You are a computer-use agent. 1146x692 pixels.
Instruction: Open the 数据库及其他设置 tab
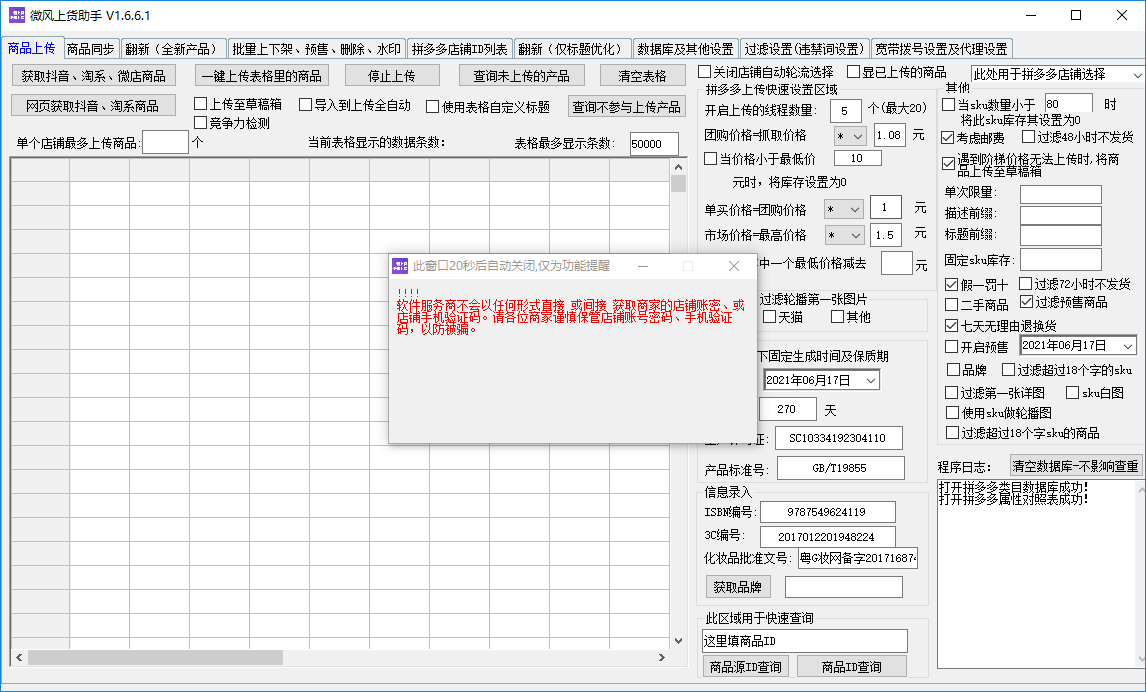(686, 49)
